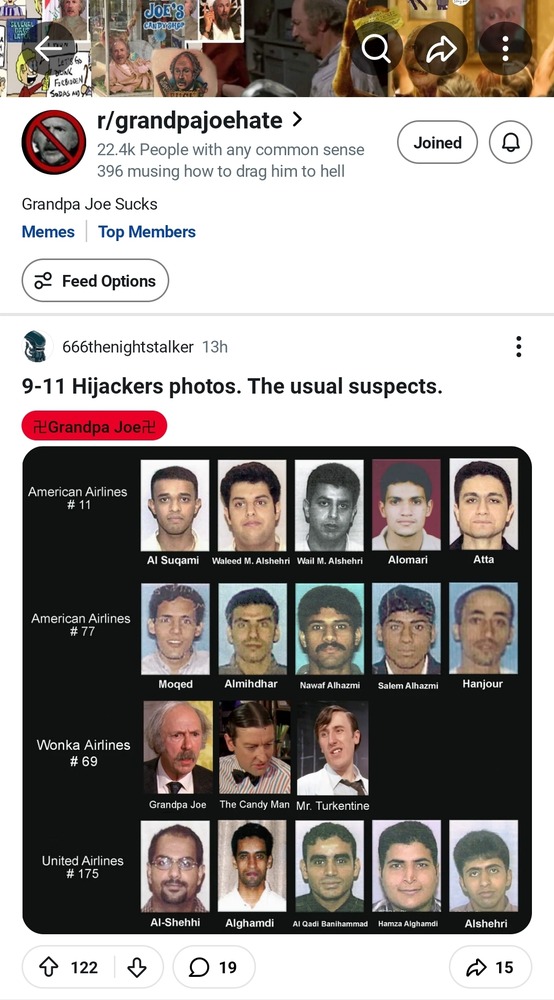Share the post with 15 shares button
554x1000 pixels.
click(x=490, y=967)
